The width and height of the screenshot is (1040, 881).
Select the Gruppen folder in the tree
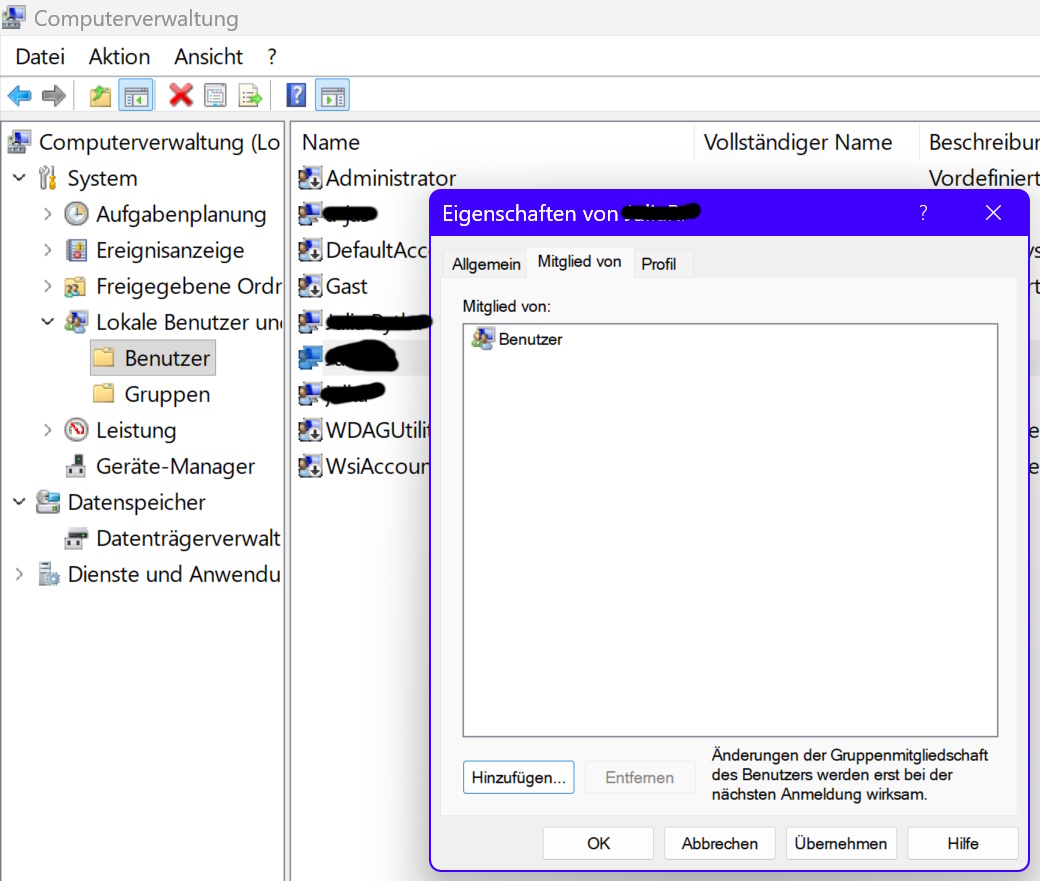164,394
